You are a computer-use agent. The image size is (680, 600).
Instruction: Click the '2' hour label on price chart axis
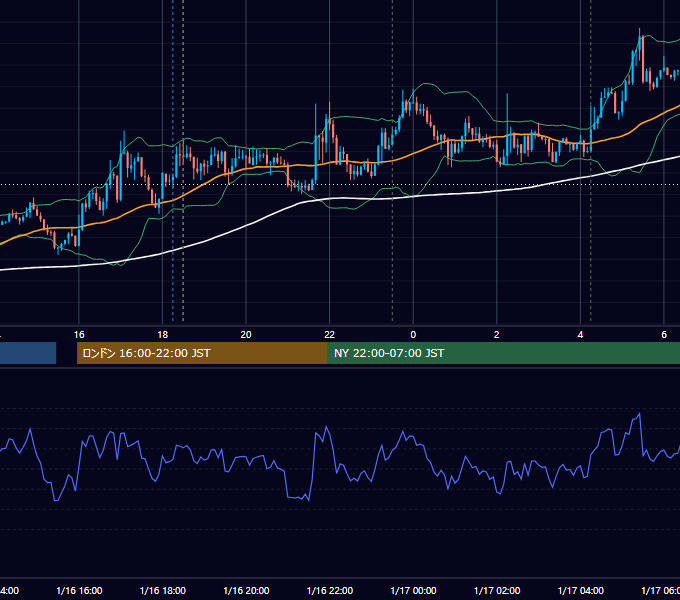[497, 335]
